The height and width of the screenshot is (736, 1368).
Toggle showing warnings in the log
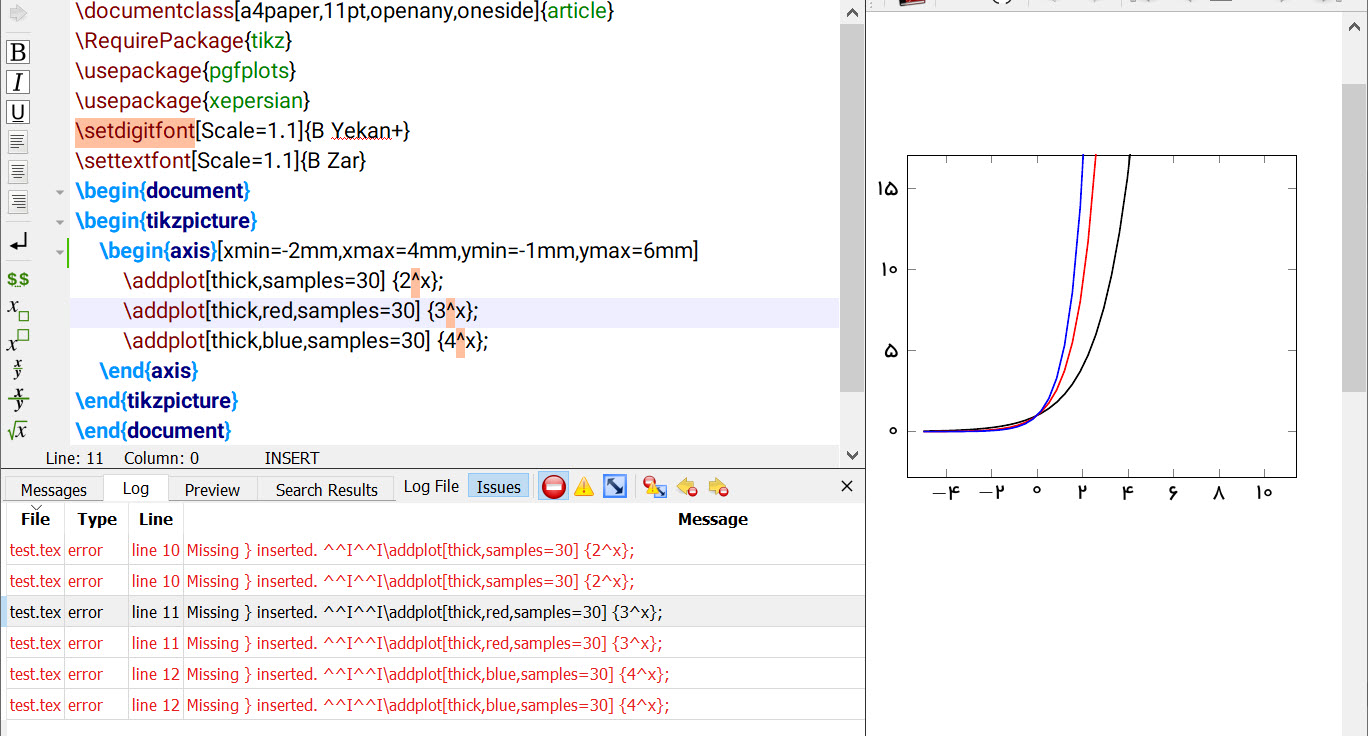(584, 487)
